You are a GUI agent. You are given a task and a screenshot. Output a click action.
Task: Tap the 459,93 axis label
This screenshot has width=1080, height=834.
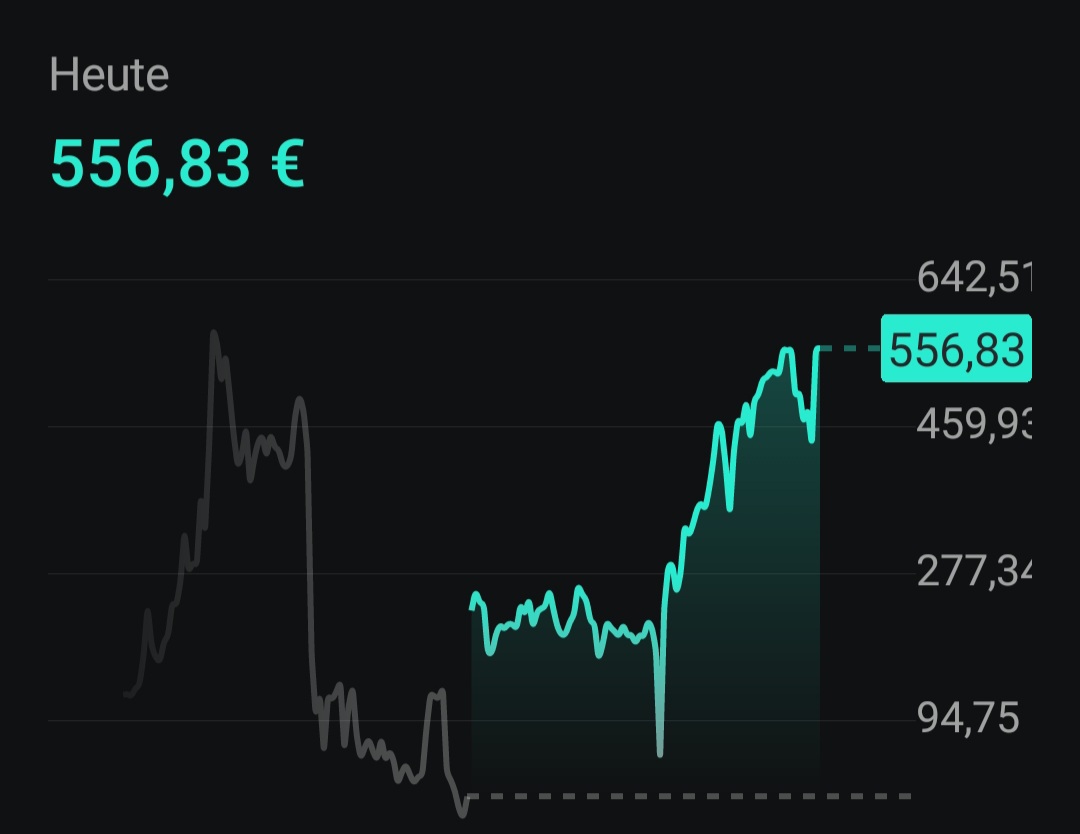click(974, 424)
